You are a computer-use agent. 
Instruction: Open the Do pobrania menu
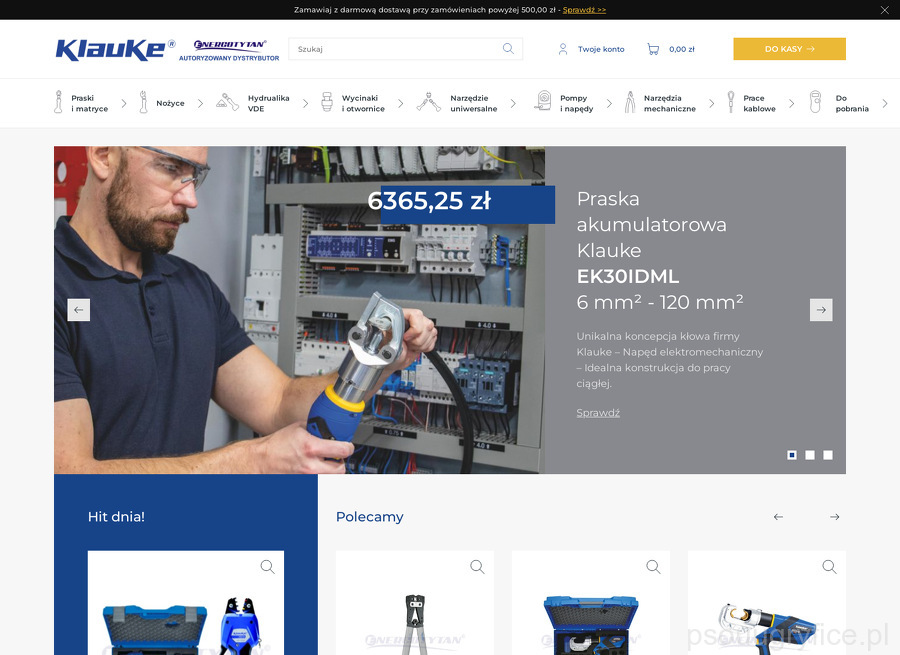click(852, 103)
